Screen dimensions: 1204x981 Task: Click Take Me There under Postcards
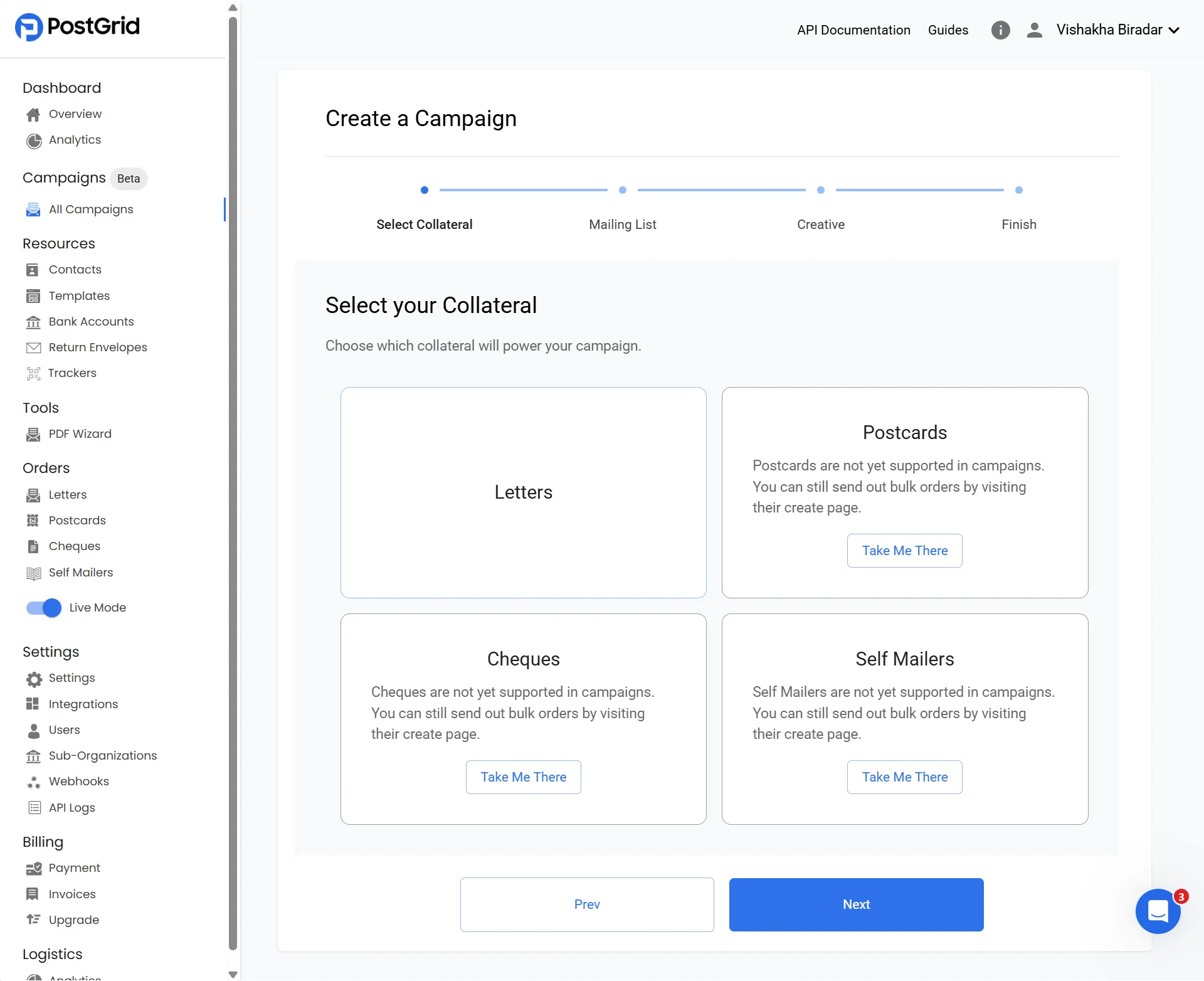click(x=904, y=550)
